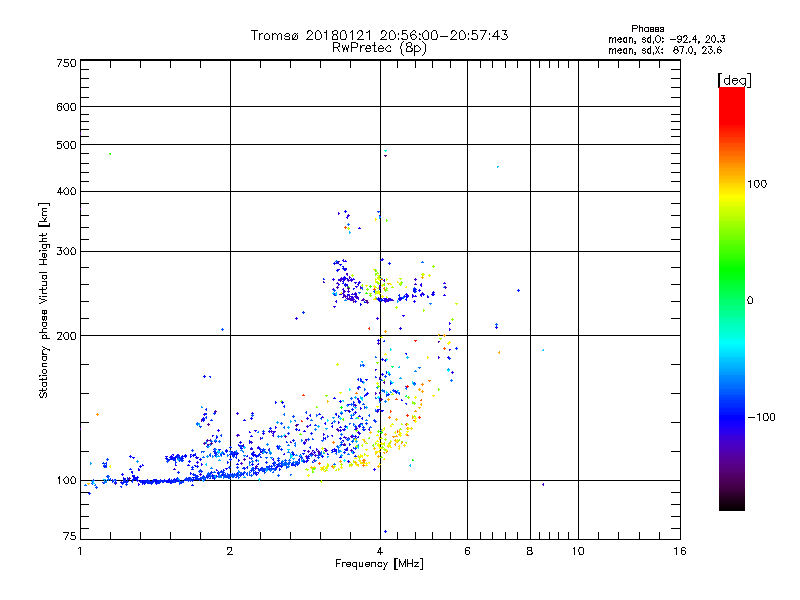Image resolution: width=800 pixels, height=600 pixels.
Task: Click the x-axis tick label '8'
Action: coord(530,551)
